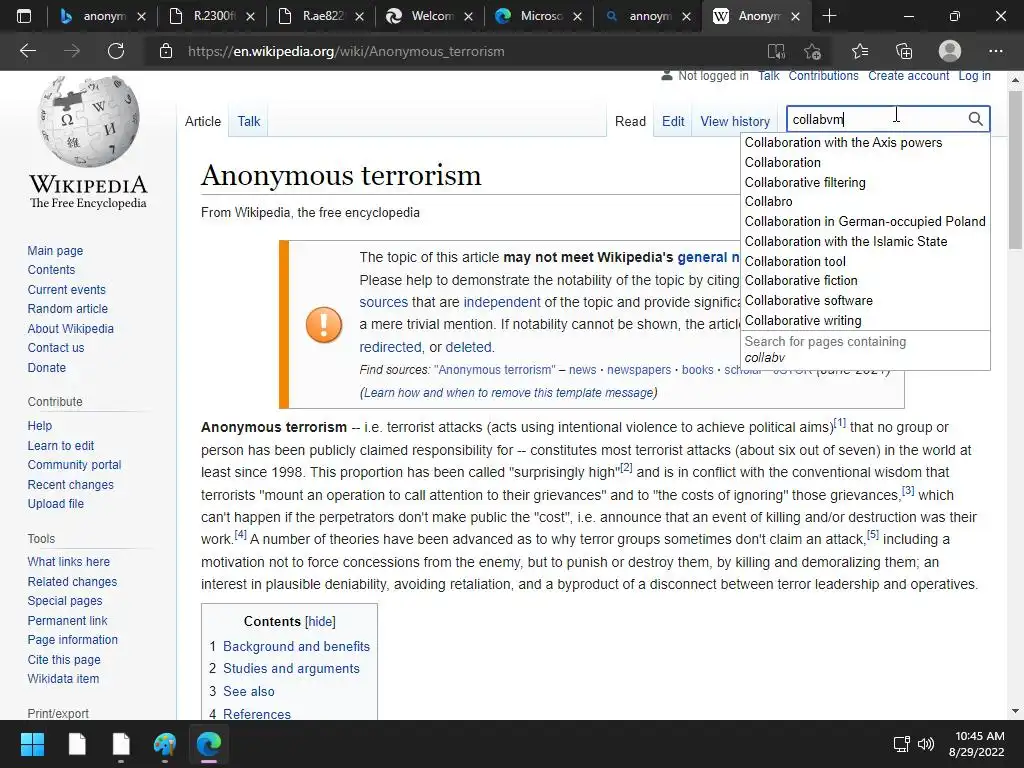This screenshot has height=768, width=1024.
Task: Open the browser Settings and more menu
Action: 995,51
